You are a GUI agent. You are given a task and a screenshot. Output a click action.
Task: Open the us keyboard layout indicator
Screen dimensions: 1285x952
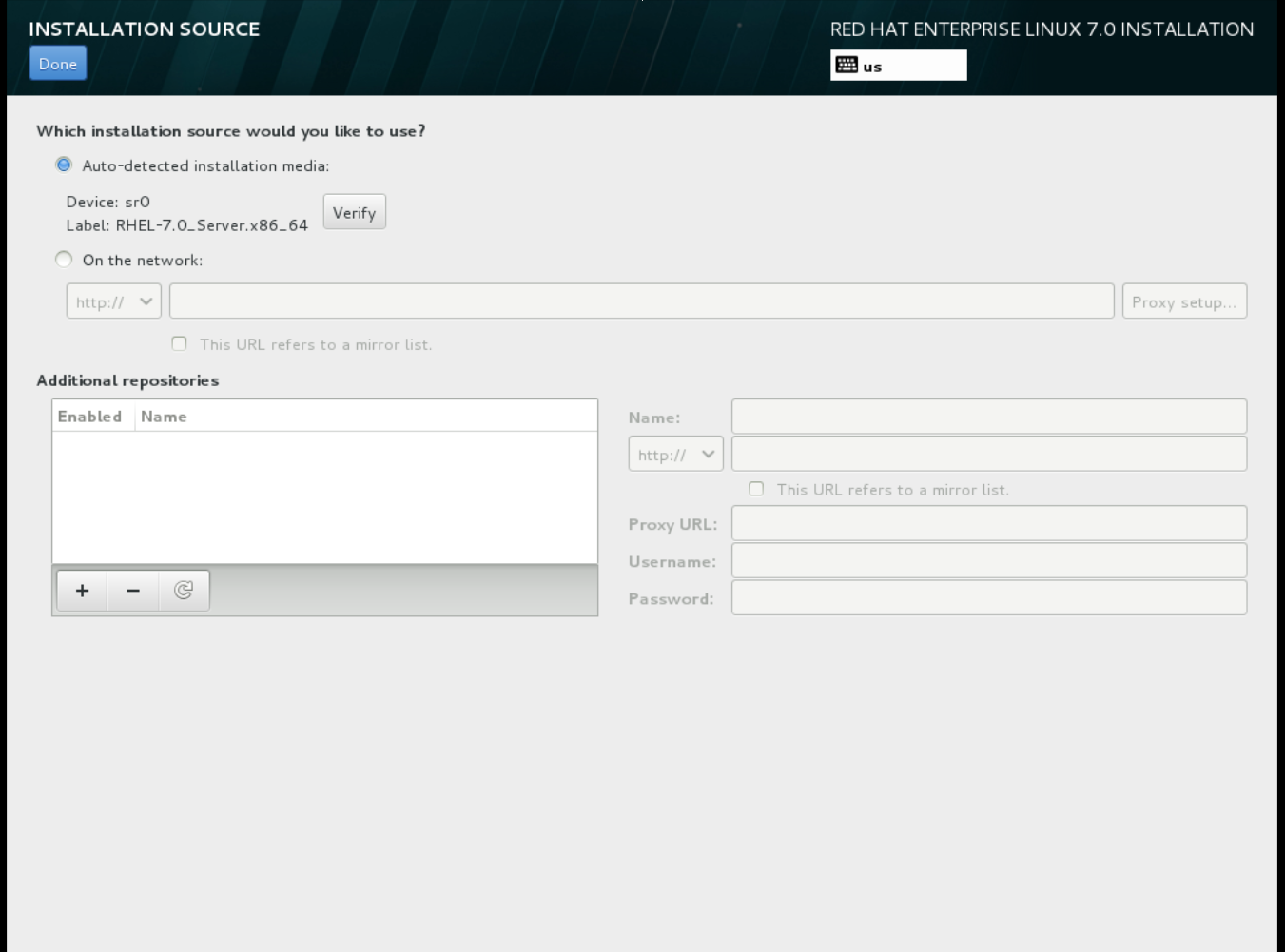point(898,66)
